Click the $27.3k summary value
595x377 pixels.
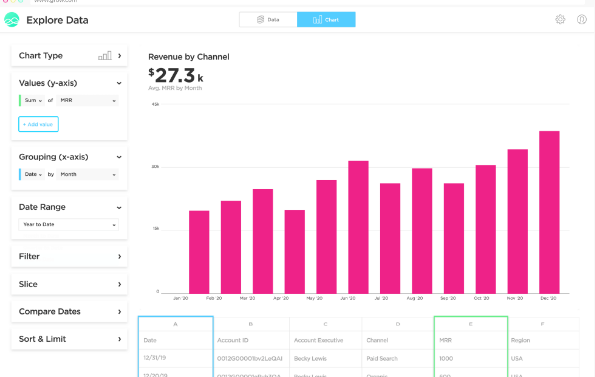tap(176, 75)
